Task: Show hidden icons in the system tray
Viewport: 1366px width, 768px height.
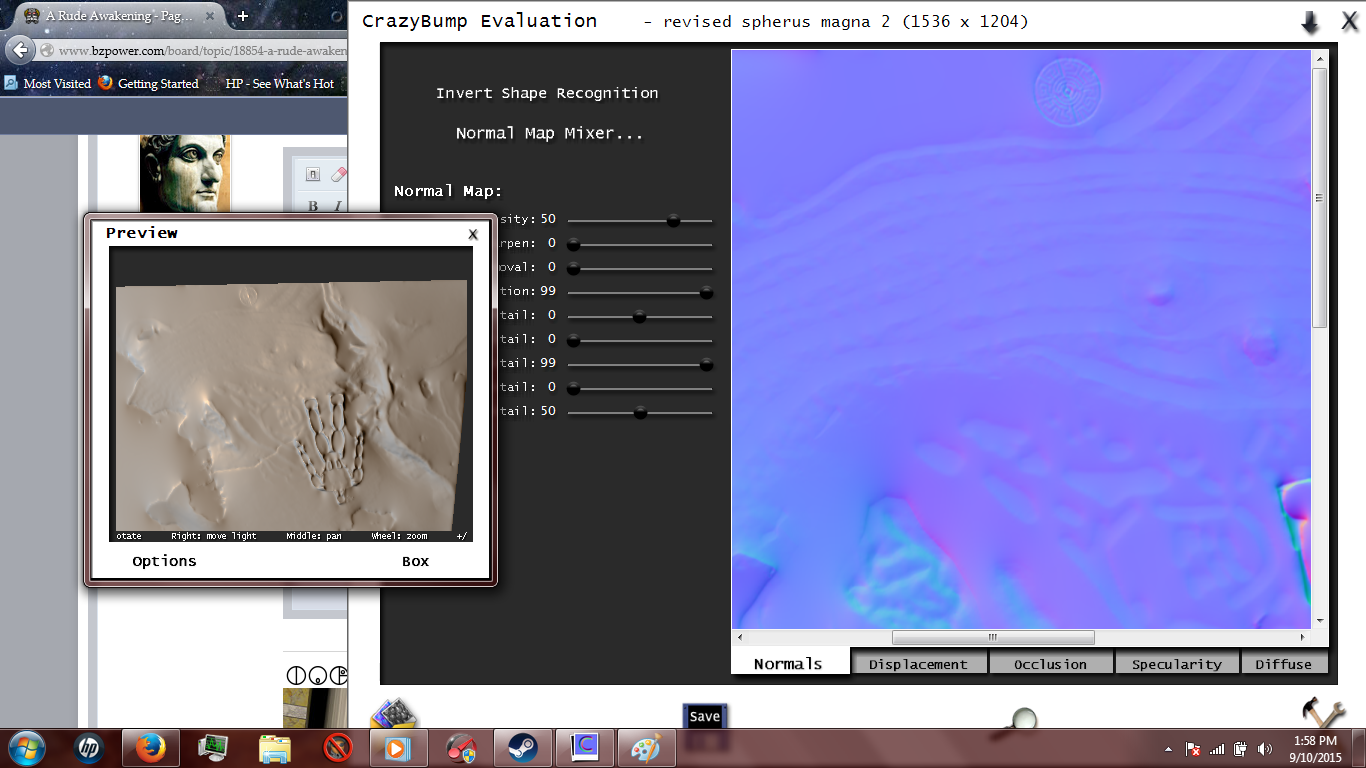Action: [x=1167, y=747]
